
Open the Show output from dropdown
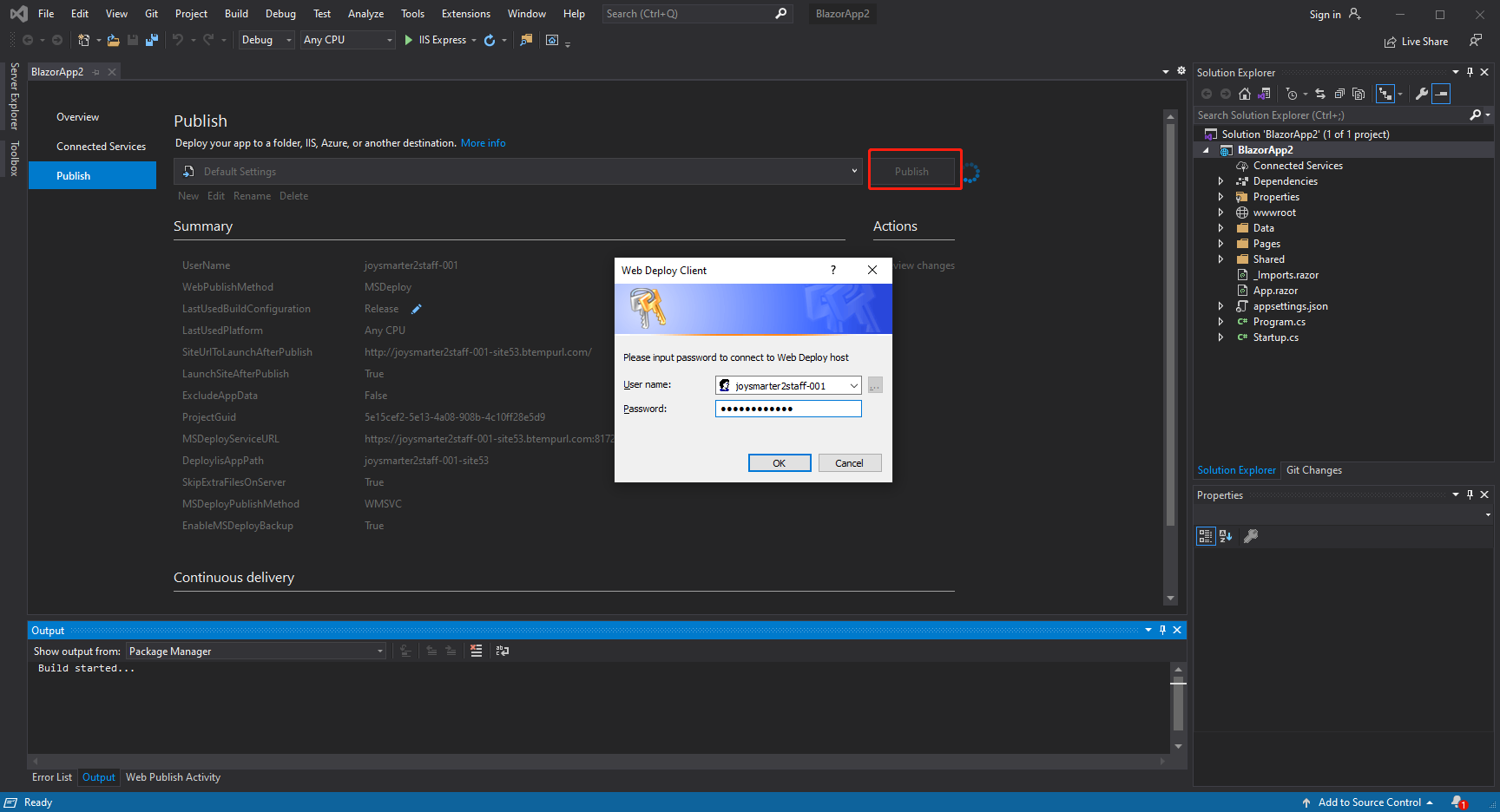(378, 651)
